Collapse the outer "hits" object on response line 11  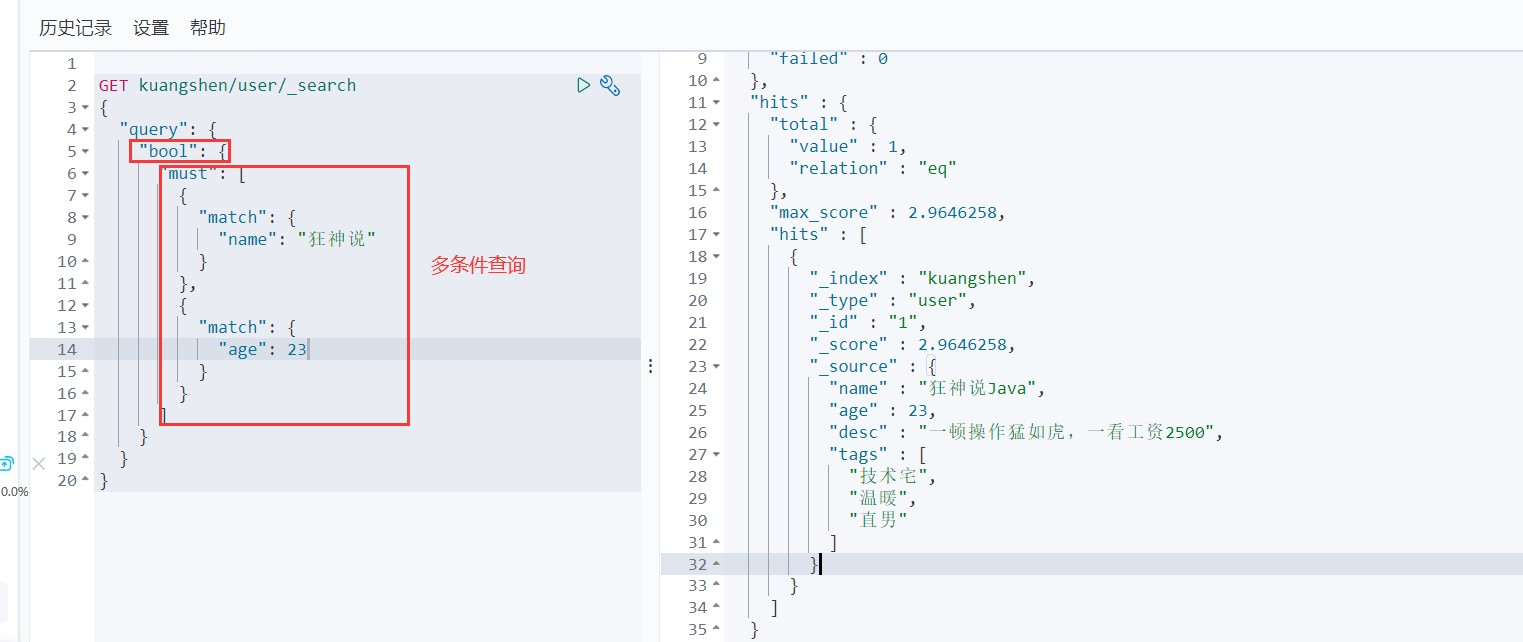[x=716, y=103]
